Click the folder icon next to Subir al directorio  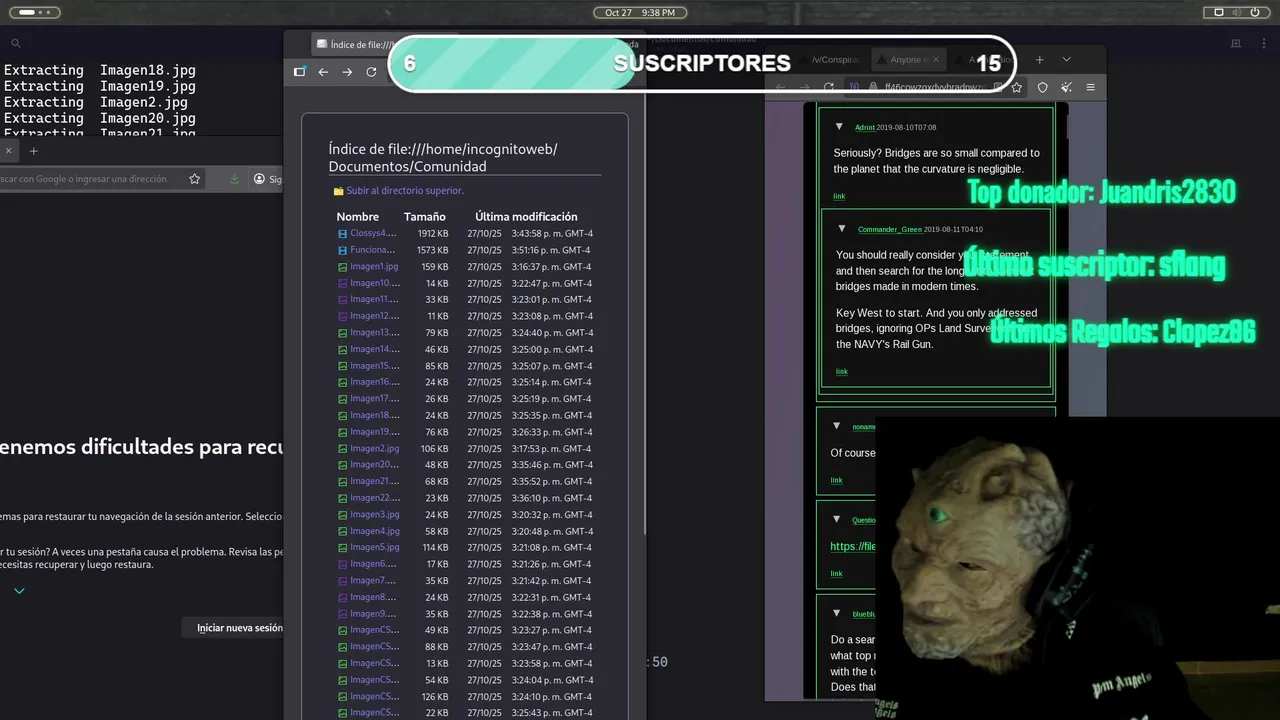point(338,190)
